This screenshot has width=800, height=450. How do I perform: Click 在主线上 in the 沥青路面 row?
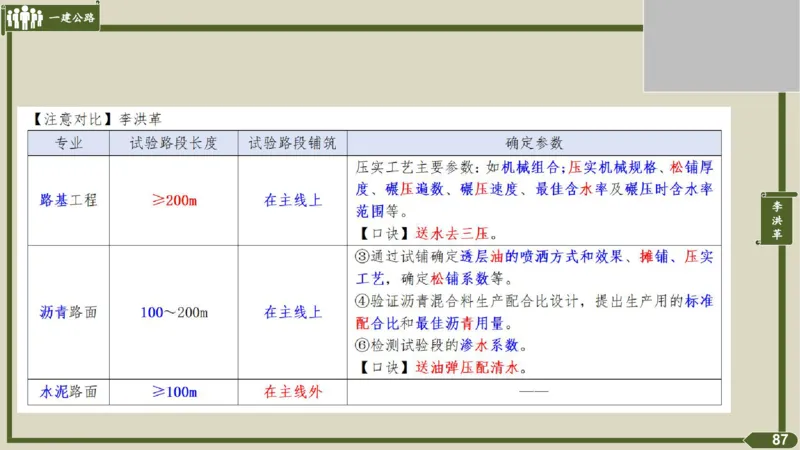click(x=293, y=312)
